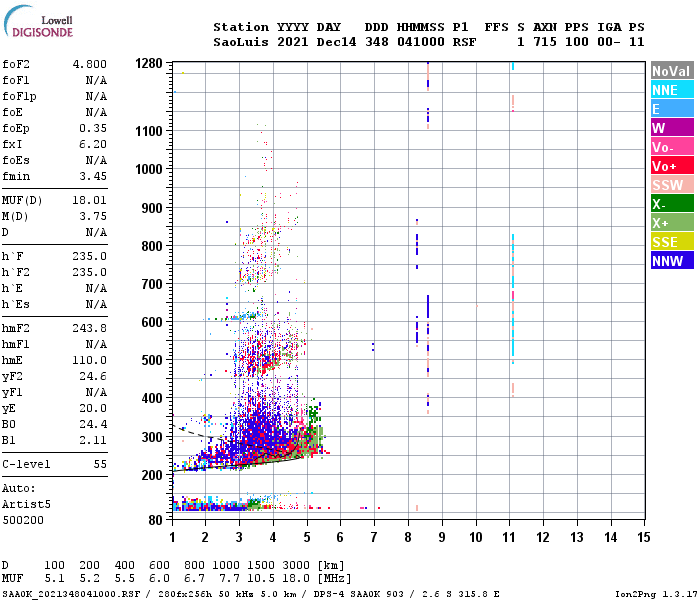Select the X- dark green swatch
This screenshot has width=700, height=600.
[672, 204]
